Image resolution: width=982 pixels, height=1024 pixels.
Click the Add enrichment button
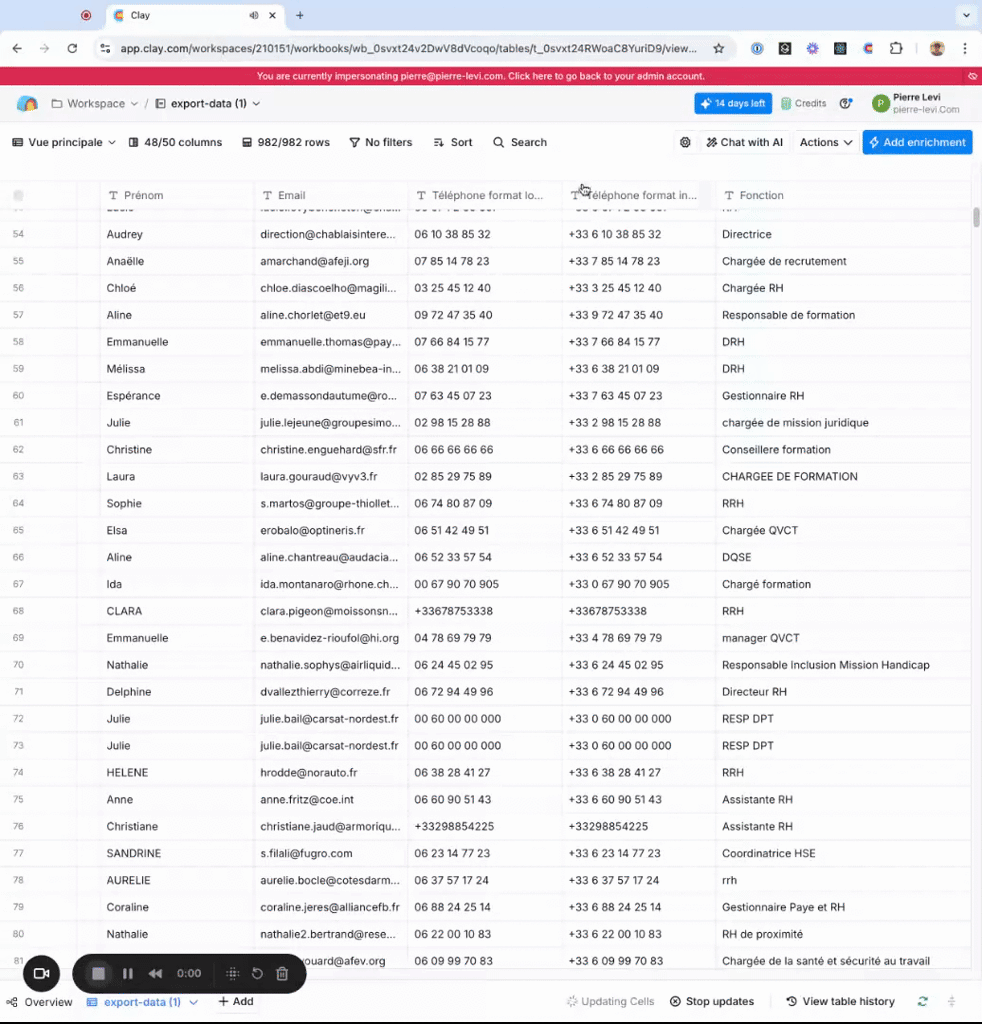917,143
